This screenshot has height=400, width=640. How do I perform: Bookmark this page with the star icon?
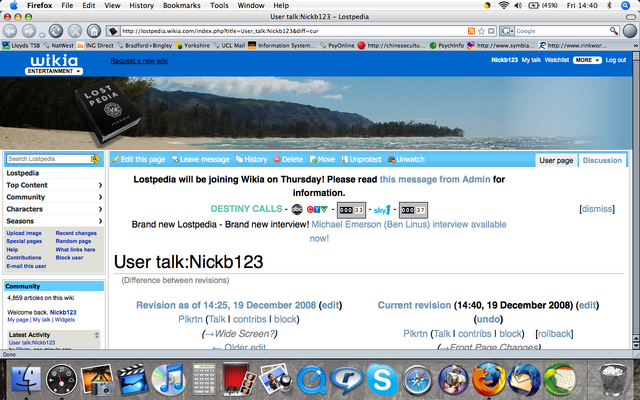tap(481, 31)
